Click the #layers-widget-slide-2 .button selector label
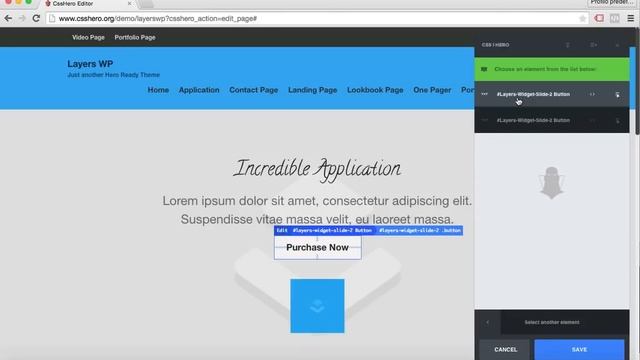The width and height of the screenshot is (640, 360). tap(419, 231)
